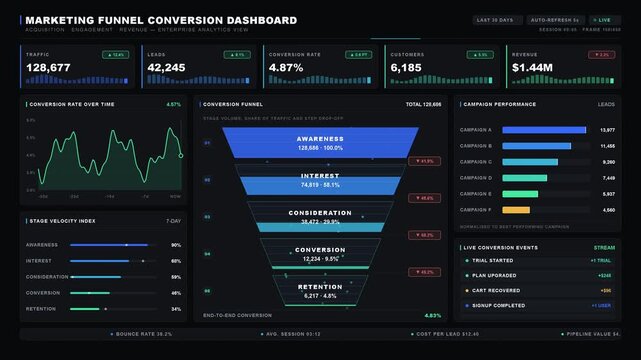Click the blue dot beside Signup Completed

pos(467,306)
